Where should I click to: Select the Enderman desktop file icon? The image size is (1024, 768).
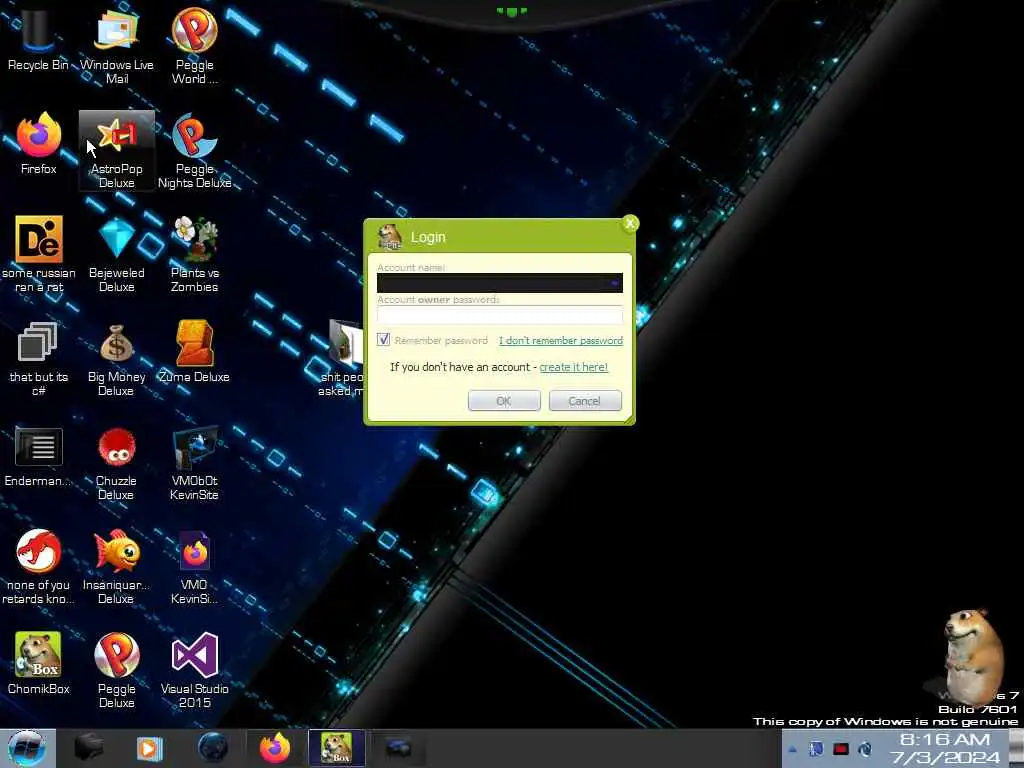(x=38, y=456)
